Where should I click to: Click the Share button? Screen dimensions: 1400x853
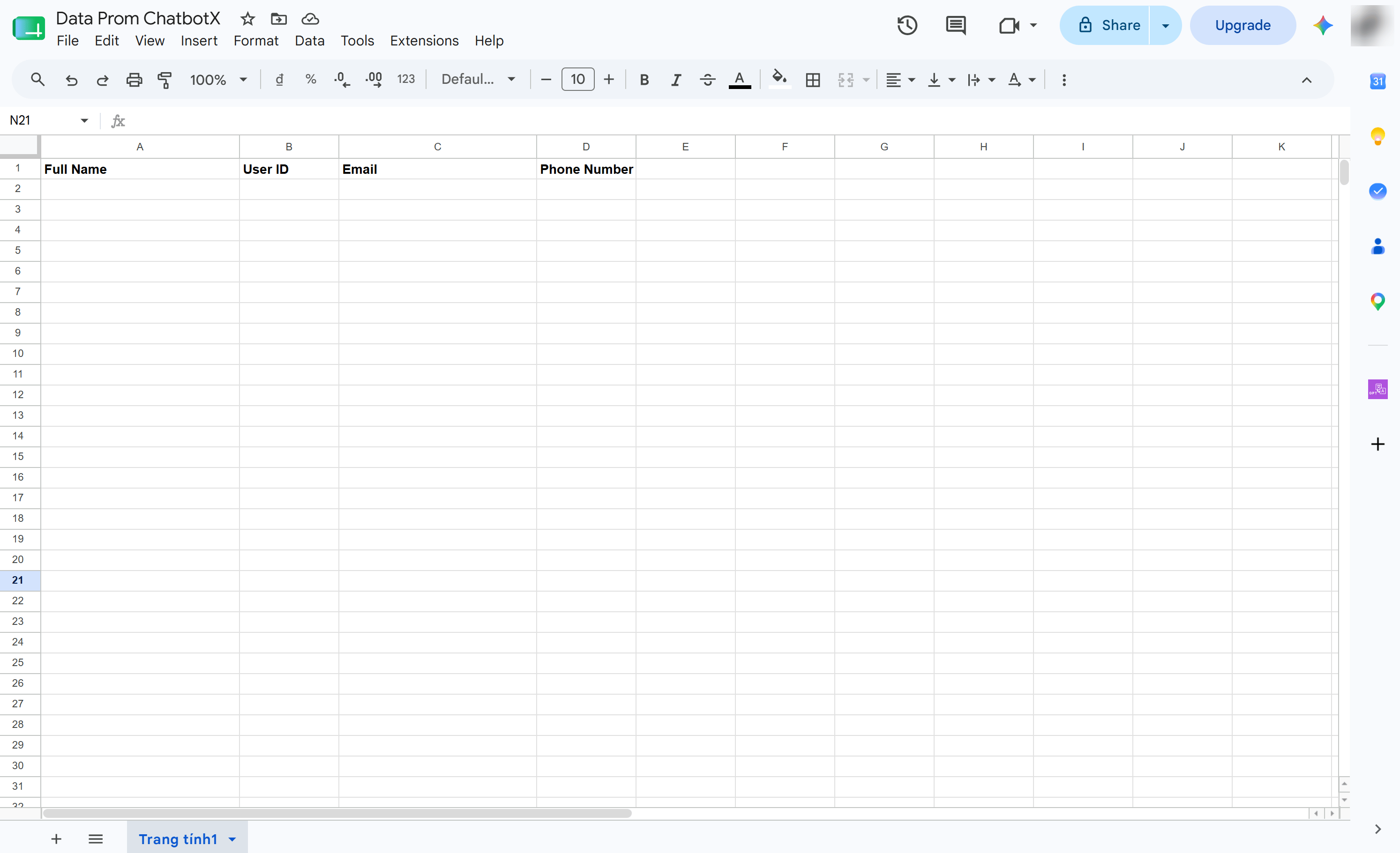pos(1105,26)
